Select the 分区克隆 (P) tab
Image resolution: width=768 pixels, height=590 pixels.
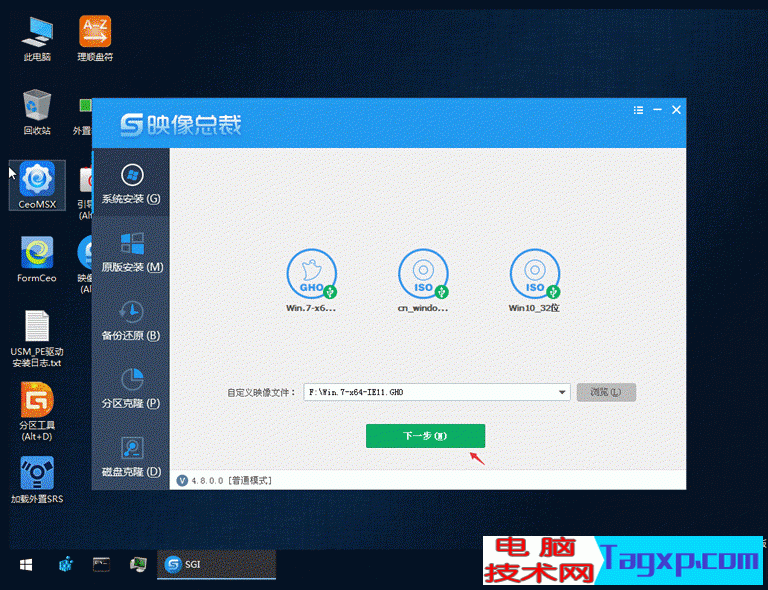[x=131, y=388]
